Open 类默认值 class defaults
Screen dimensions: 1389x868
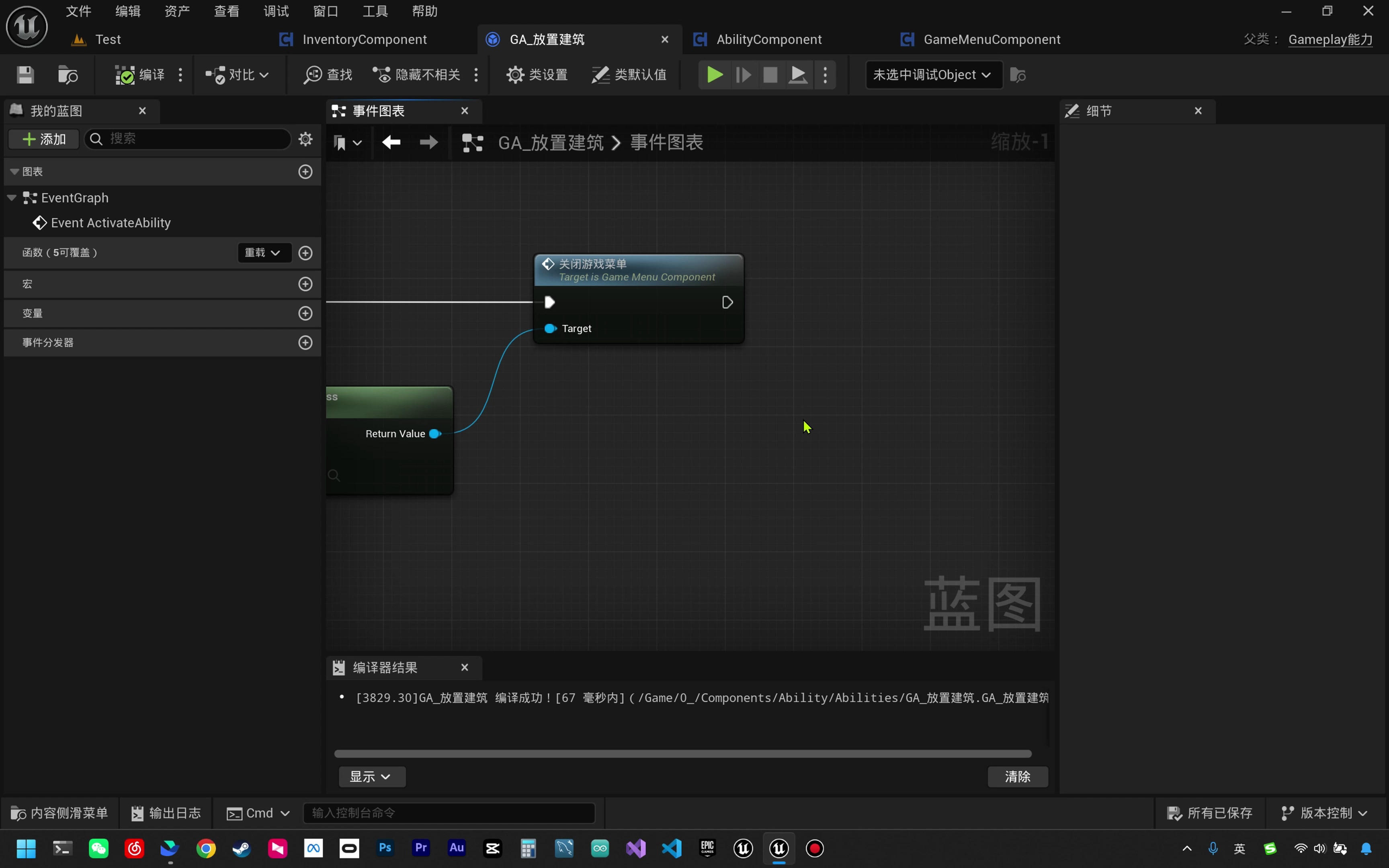[x=629, y=75]
